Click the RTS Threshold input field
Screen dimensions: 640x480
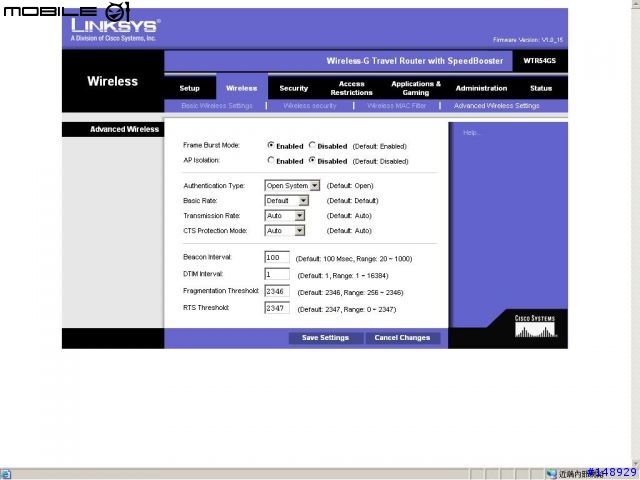[x=277, y=308]
